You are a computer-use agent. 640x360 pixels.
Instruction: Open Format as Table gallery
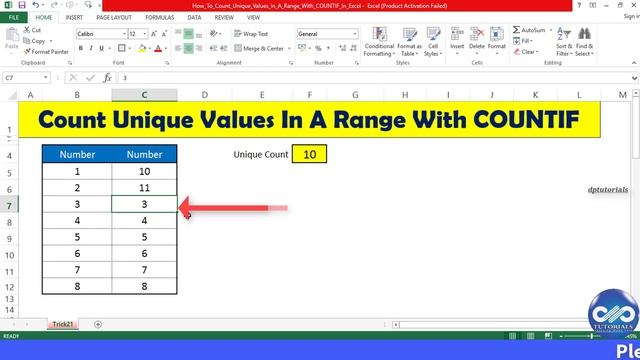pos(409,42)
